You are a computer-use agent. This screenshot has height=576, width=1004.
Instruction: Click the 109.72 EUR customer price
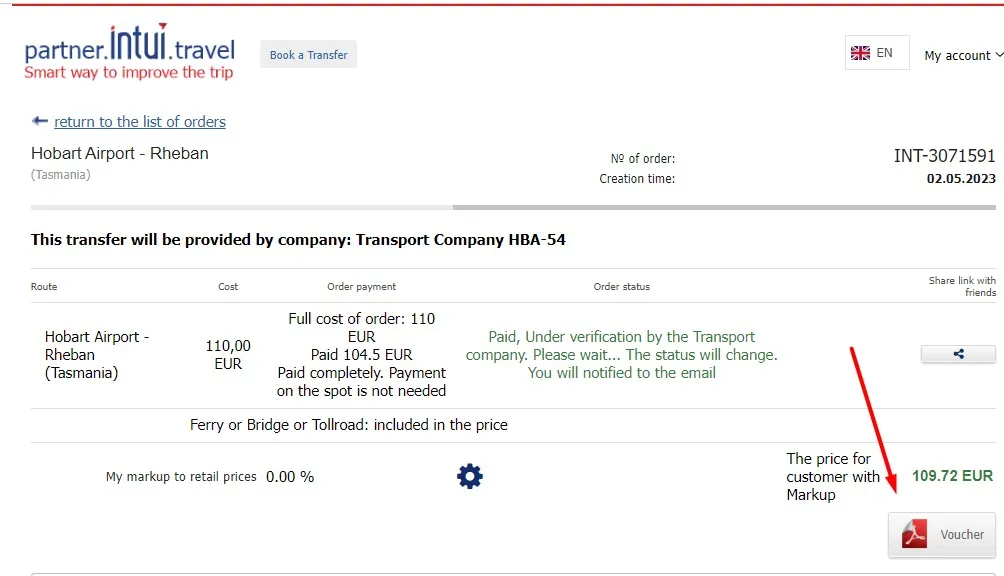[x=952, y=476]
